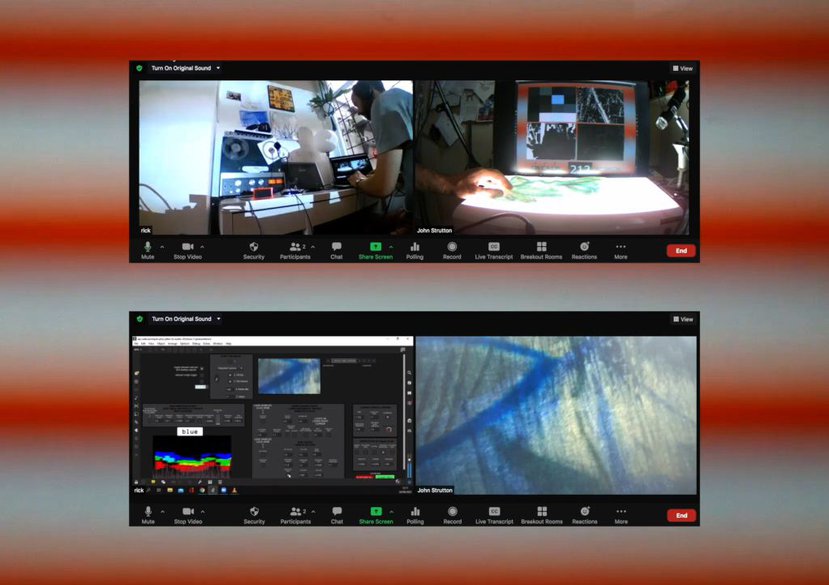Expand the arrow beside Mute in top window
This screenshot has width=829, height=585.
[163, 245]
